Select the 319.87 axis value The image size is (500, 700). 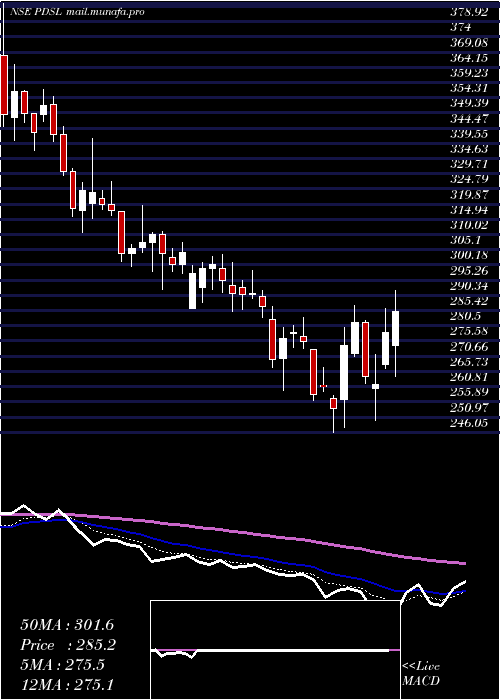(x=469, y=195)
